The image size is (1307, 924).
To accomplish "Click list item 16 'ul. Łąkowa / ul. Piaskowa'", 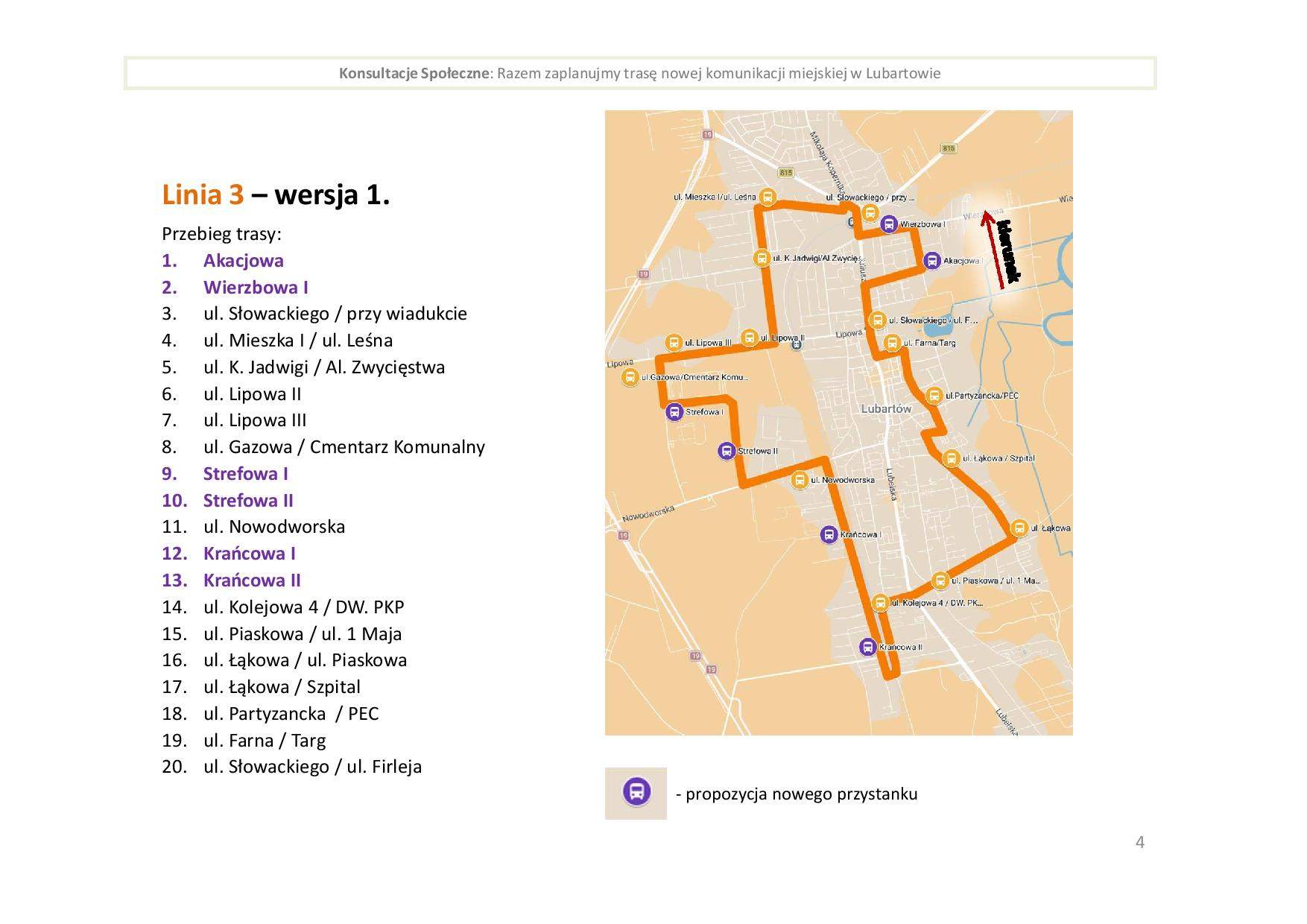I will [285, 660].
